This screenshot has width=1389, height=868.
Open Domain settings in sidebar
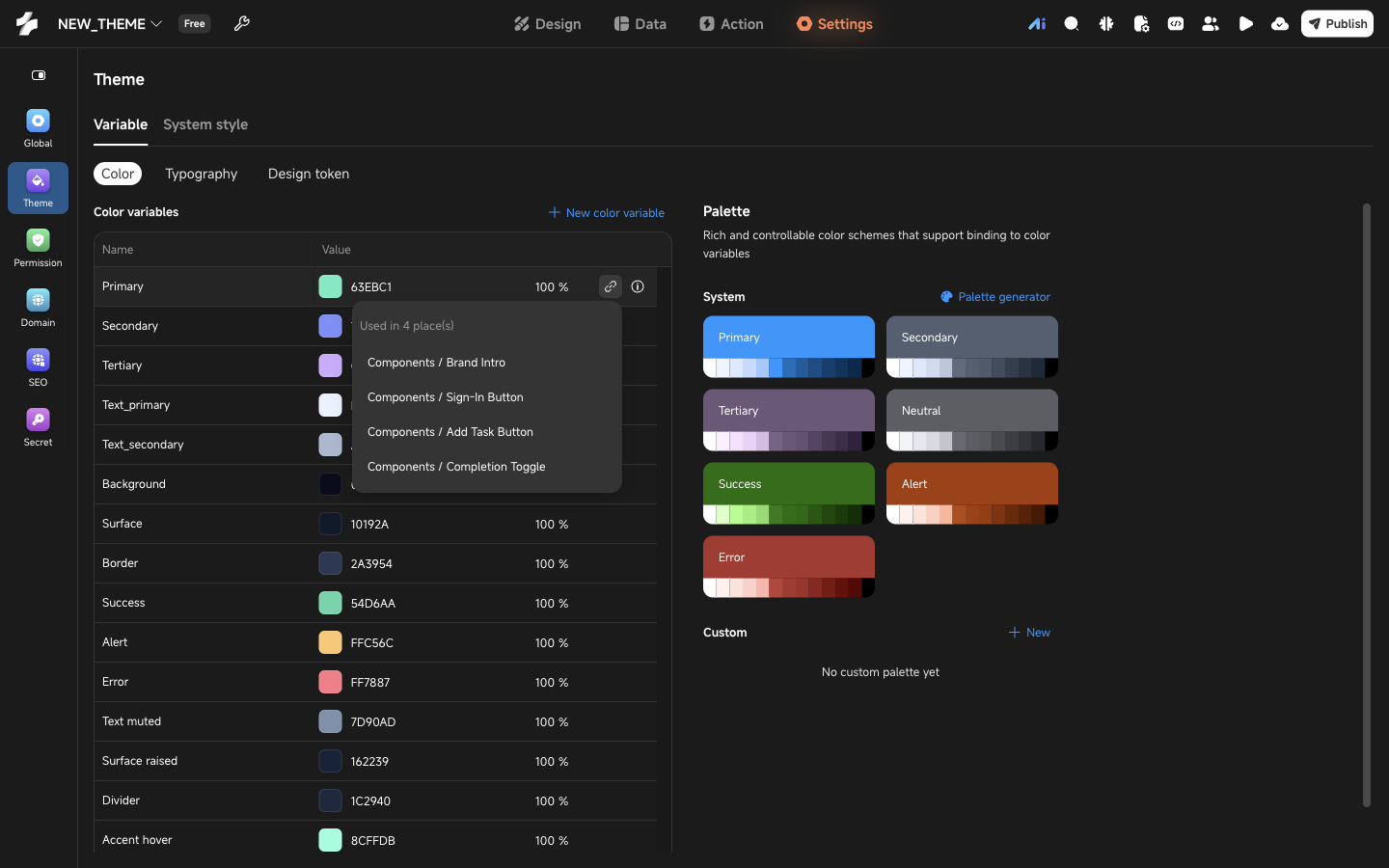coord(38,308)
